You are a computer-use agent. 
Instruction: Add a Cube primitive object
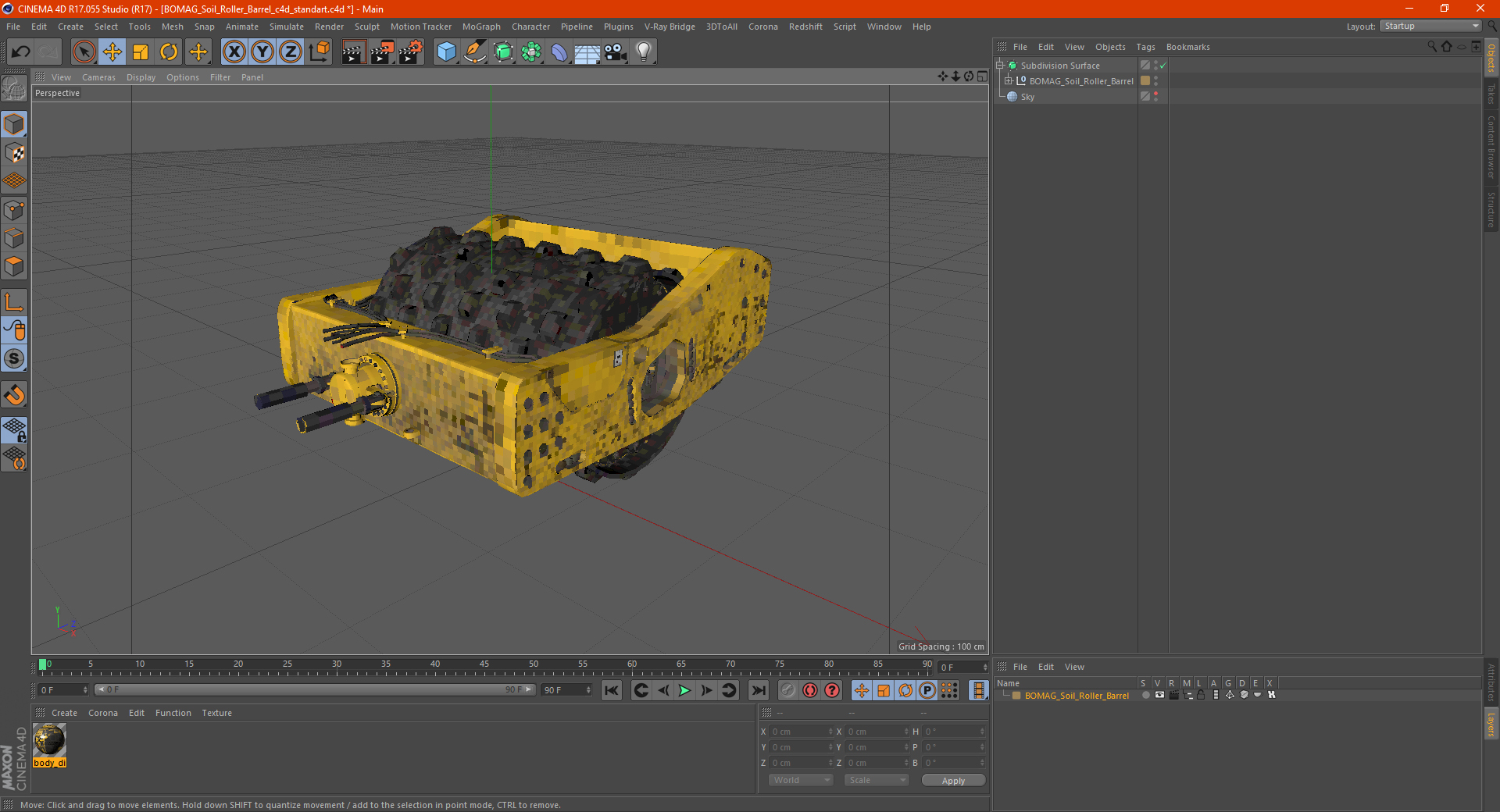[446, 52]
